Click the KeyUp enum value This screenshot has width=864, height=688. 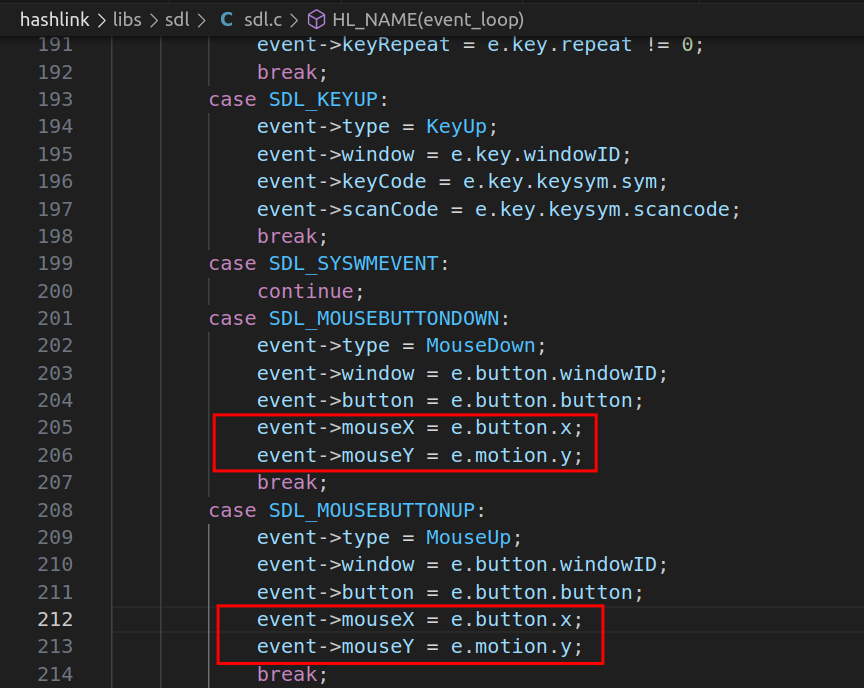coord(456,127)
